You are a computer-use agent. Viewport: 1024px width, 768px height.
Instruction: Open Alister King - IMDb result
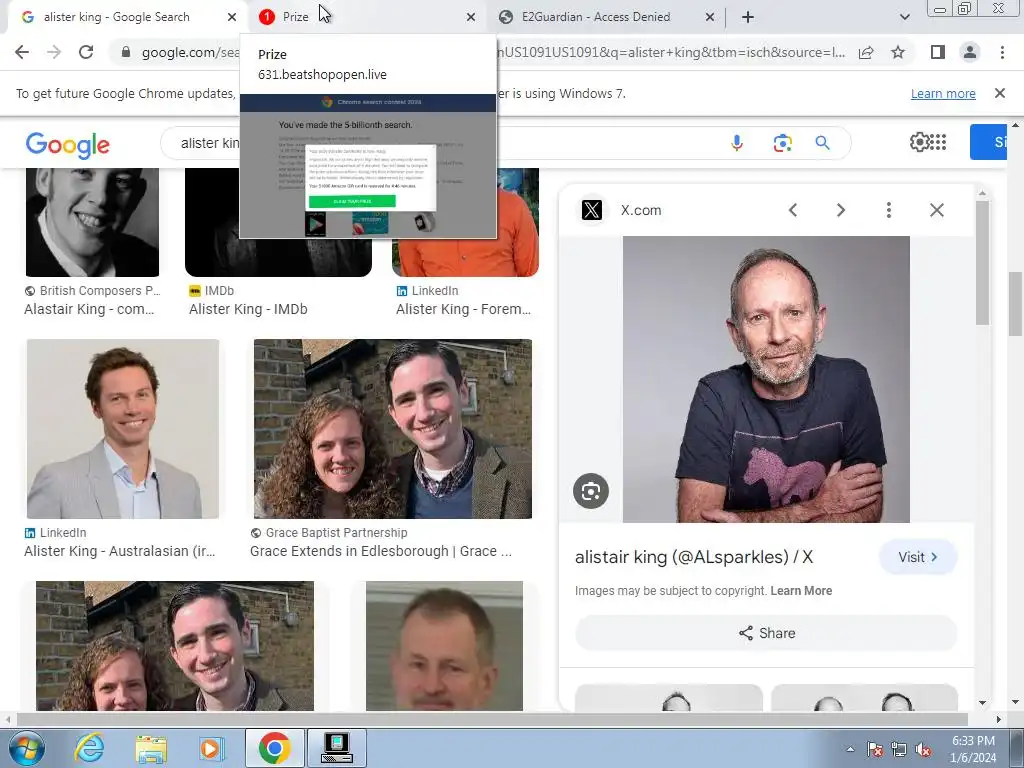click(x=248, y=310)
